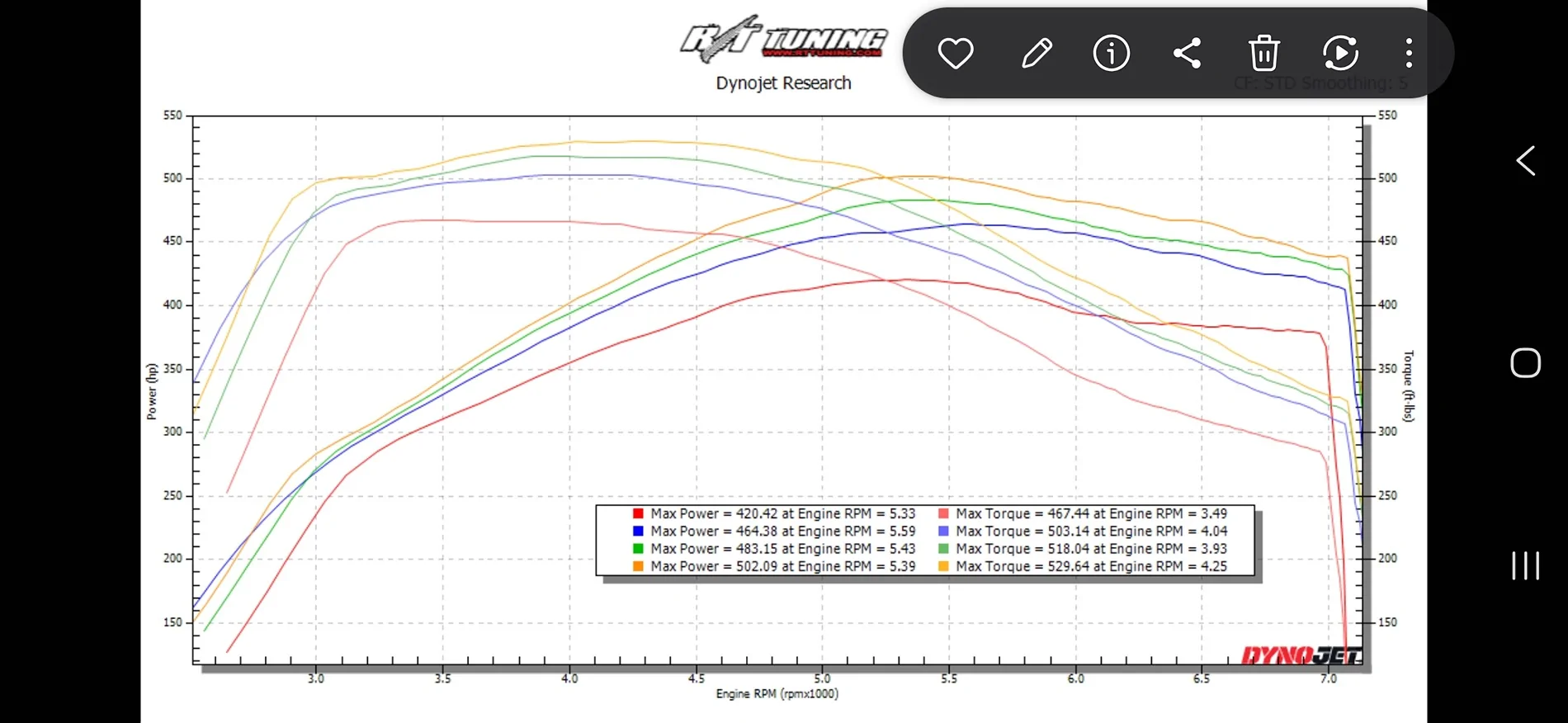Open the three-dot more options menu
The width and height of the screenshot is (1568, 723).
(x=1409, y=54)
